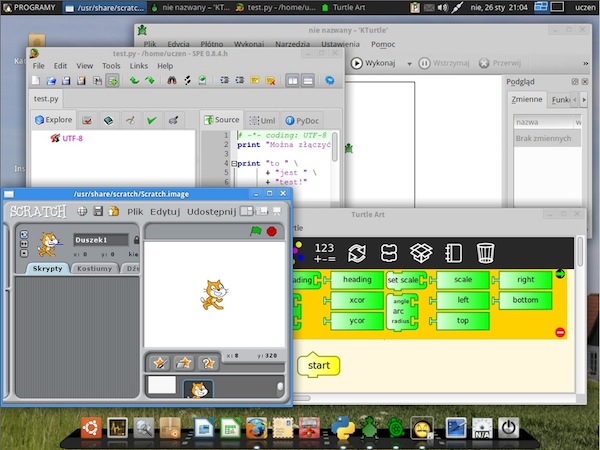Image resolution: width=600 pixels, height=450 pixels.
Task: Click the Scratch sprite list scrollbar handle
Action: 280,387
